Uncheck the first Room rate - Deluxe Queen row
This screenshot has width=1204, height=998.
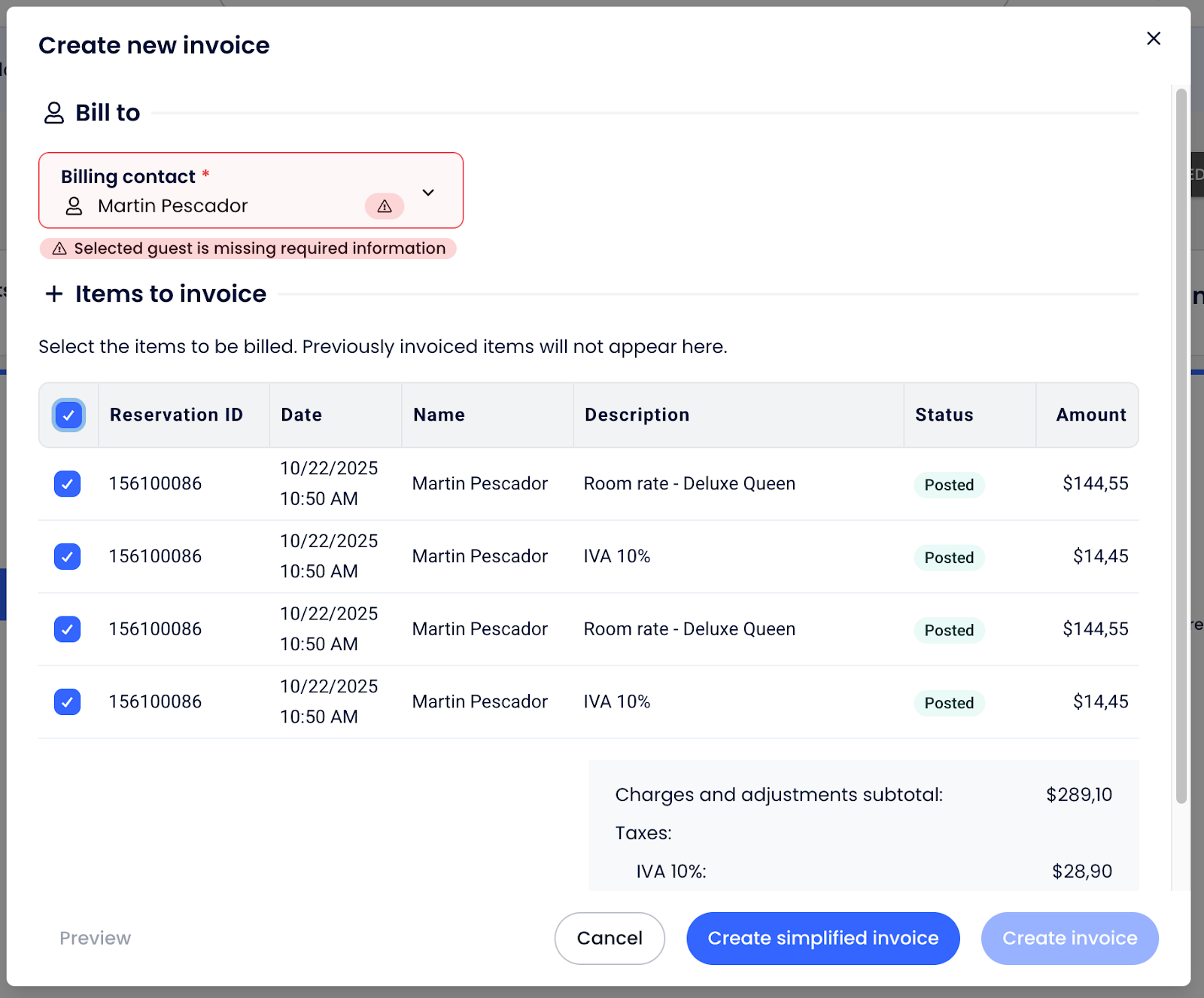pyautogui.click(x=68, y=484)
